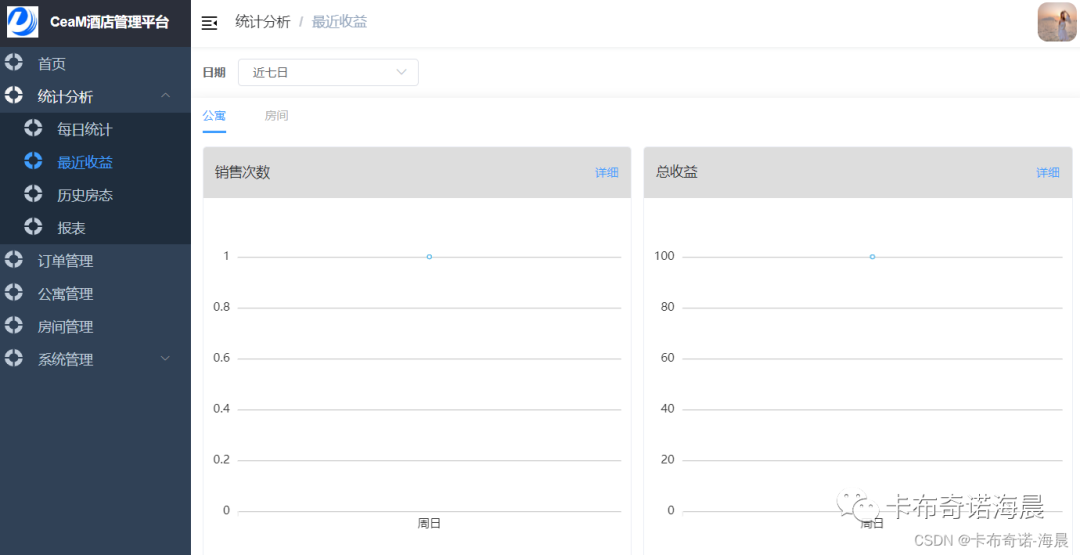Click the icon beside 历史房态
Viewport: 1080px width, 555px height.
(x=33, y=194)
